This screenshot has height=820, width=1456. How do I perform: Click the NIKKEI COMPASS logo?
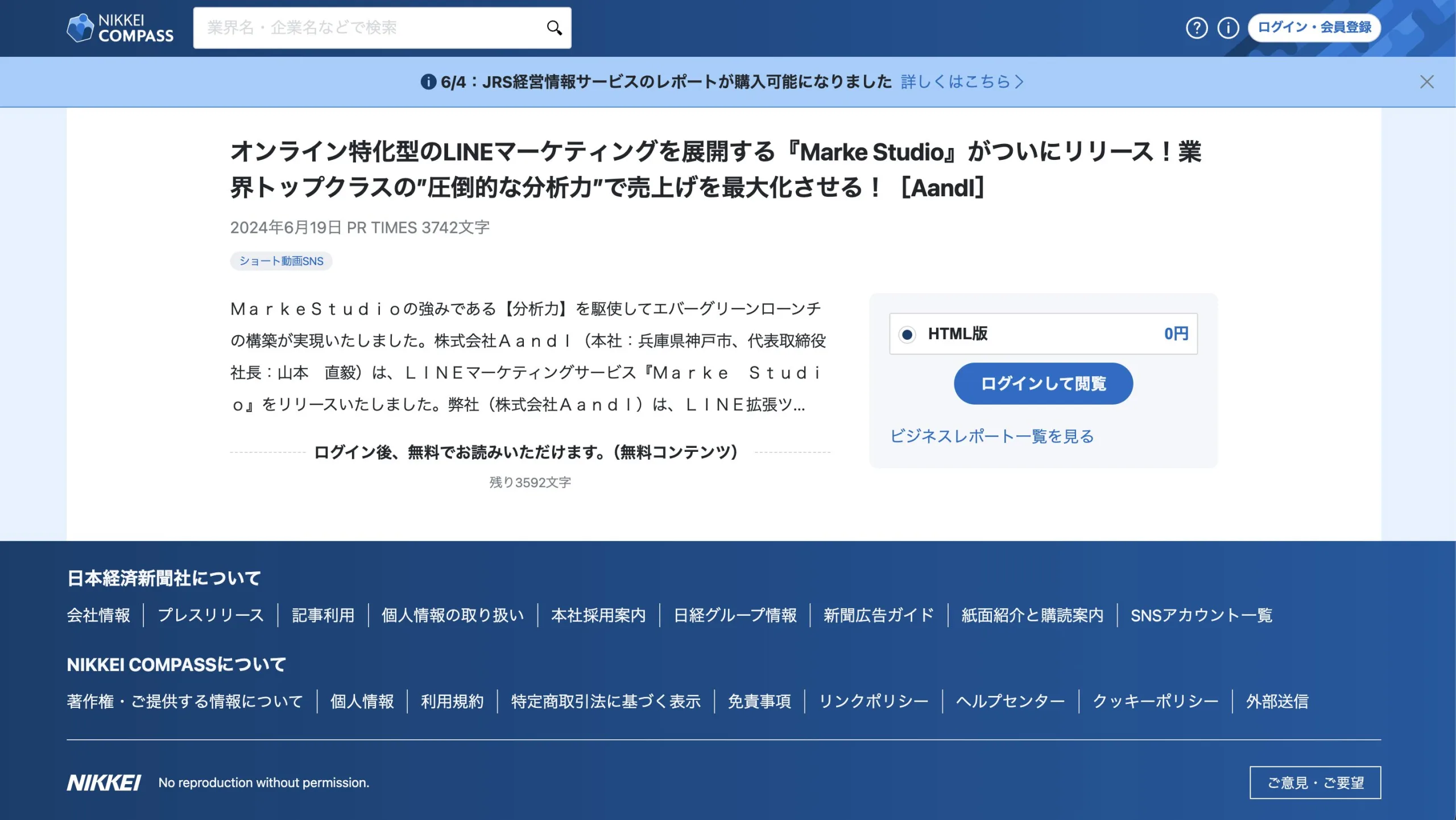(120, 28)
